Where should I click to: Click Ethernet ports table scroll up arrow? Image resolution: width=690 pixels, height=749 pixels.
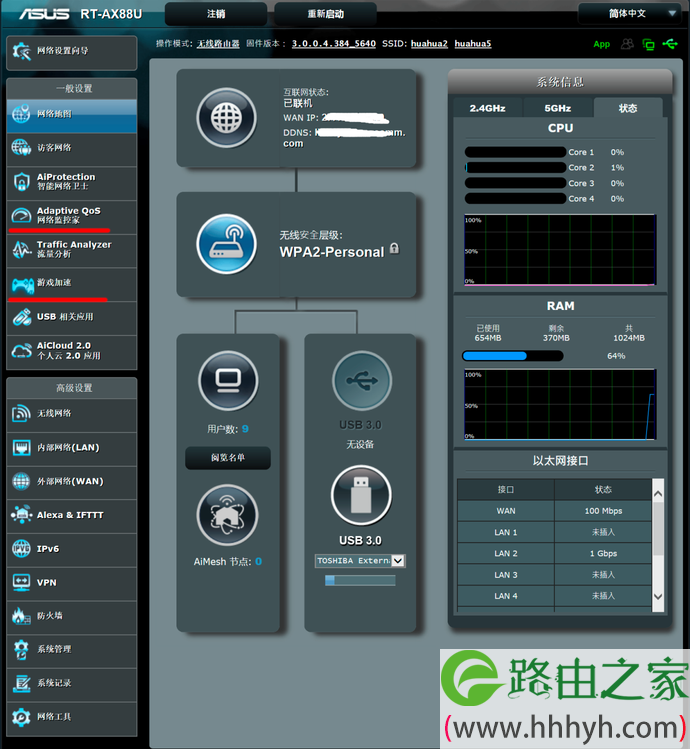click(658, 494)
